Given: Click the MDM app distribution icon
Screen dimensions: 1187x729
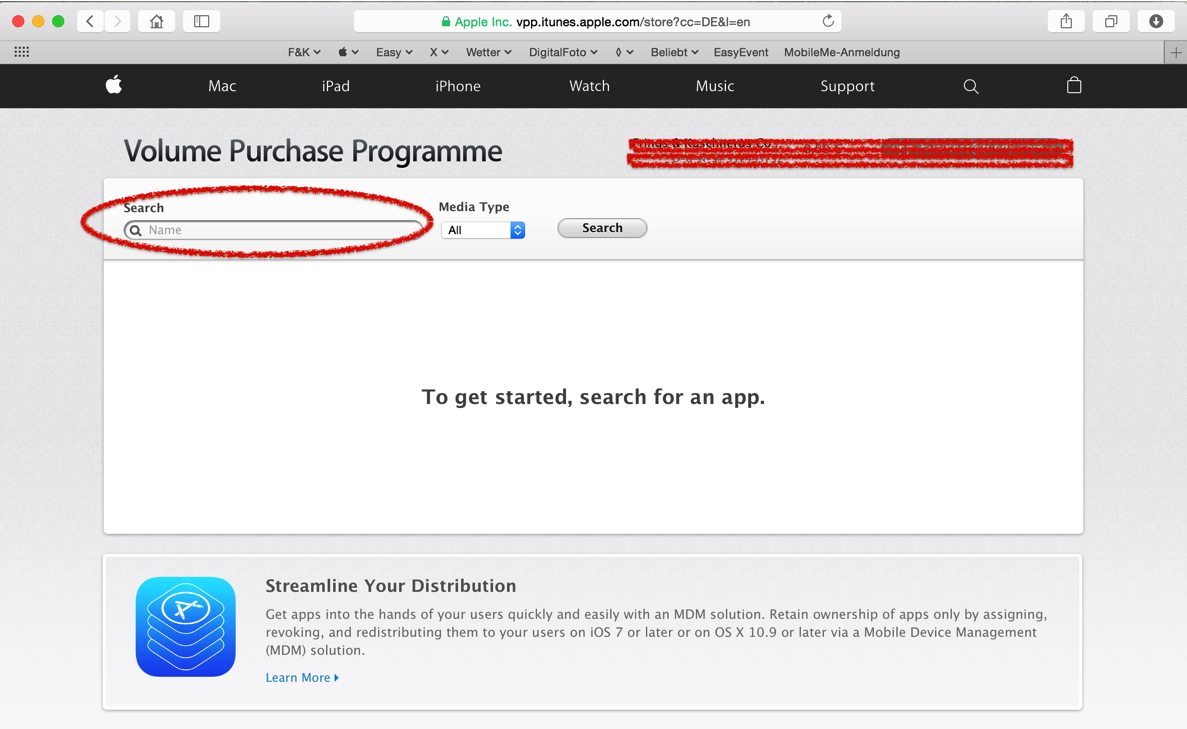Looking at the screenshot, I should click(x=185, y=627).
